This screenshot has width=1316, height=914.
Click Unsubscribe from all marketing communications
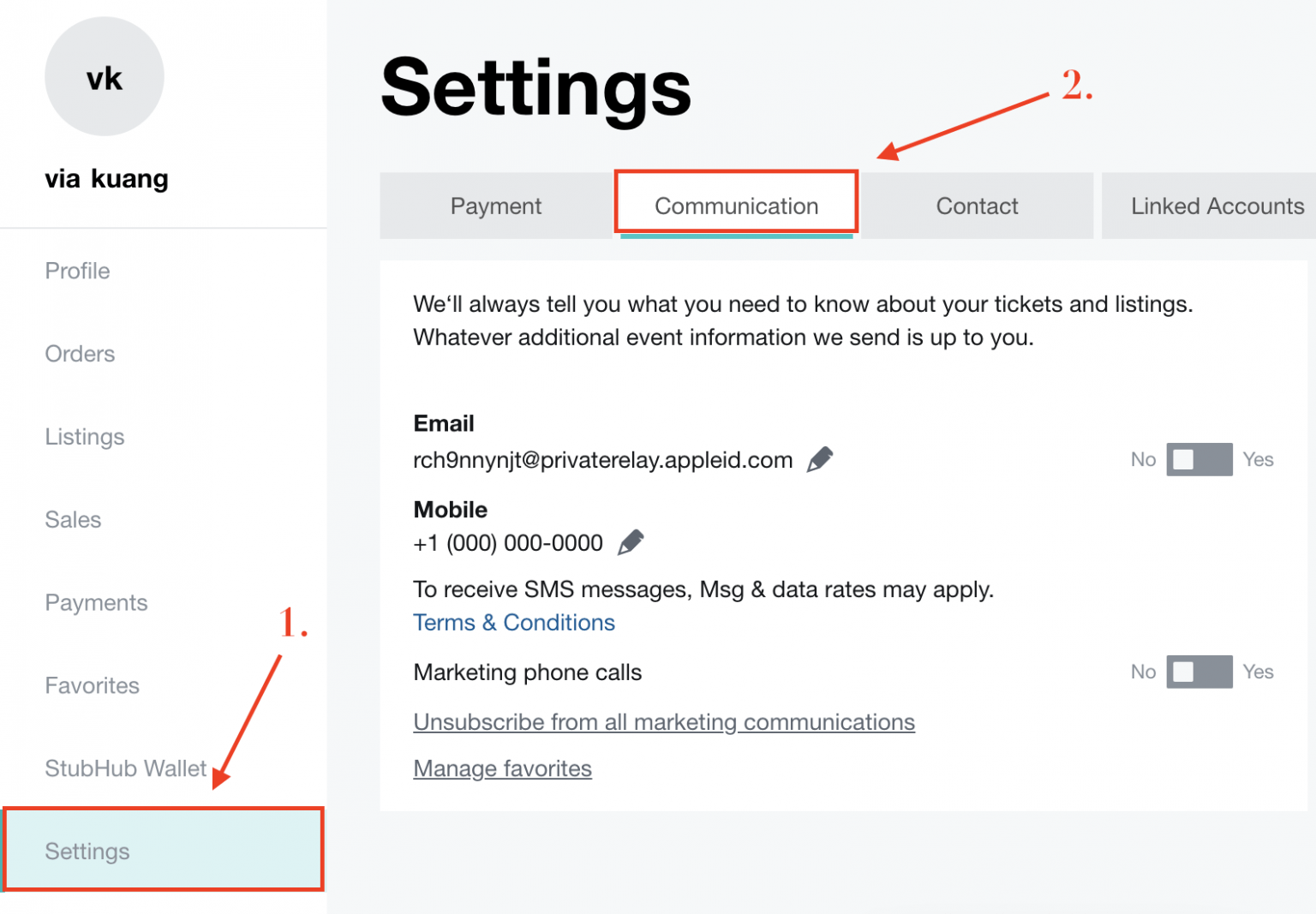664,722
